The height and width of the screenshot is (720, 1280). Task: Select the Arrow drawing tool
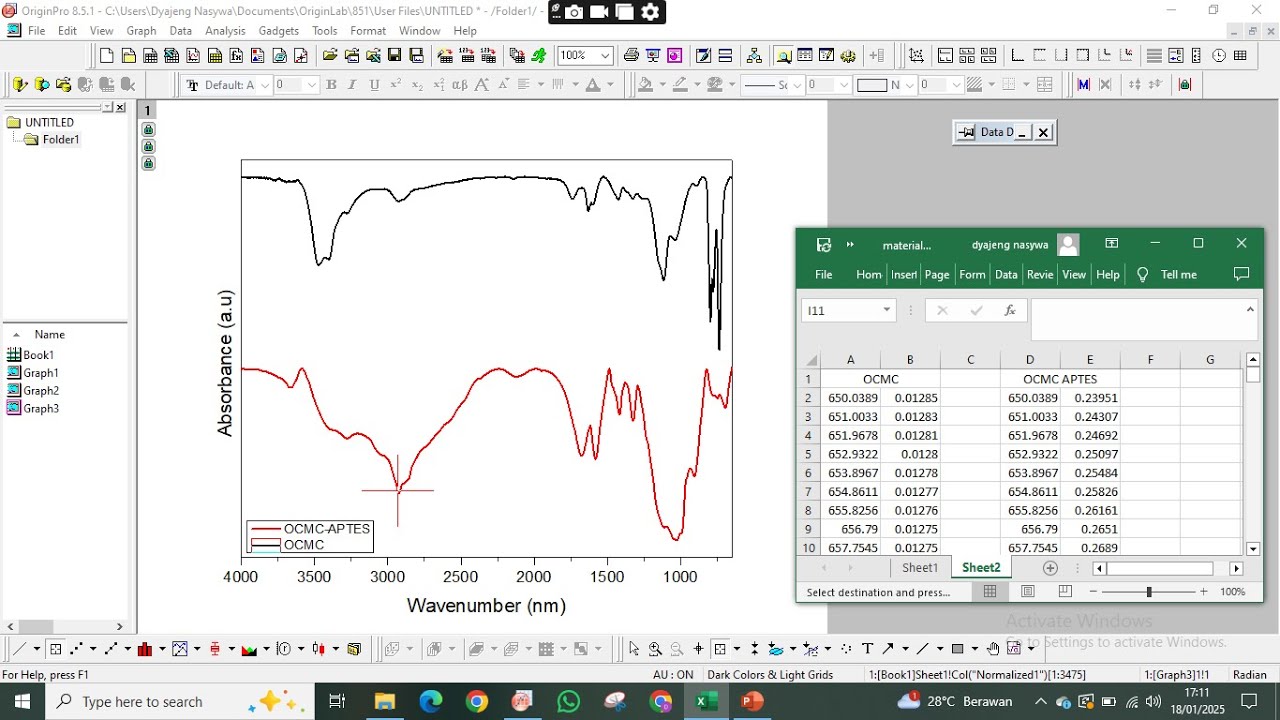[x=888, y=649]
